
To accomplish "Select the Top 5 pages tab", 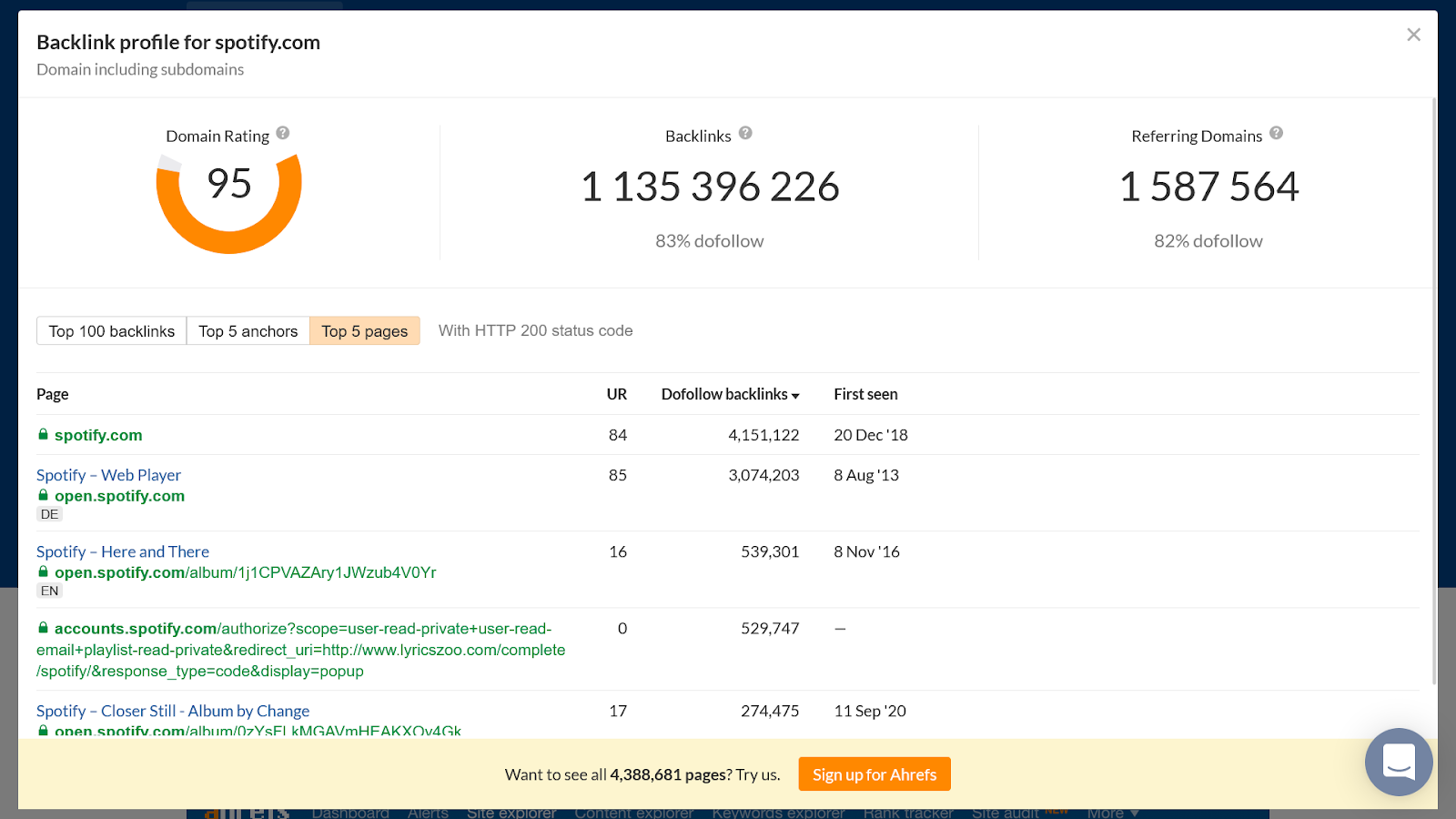I will (365, 331).
